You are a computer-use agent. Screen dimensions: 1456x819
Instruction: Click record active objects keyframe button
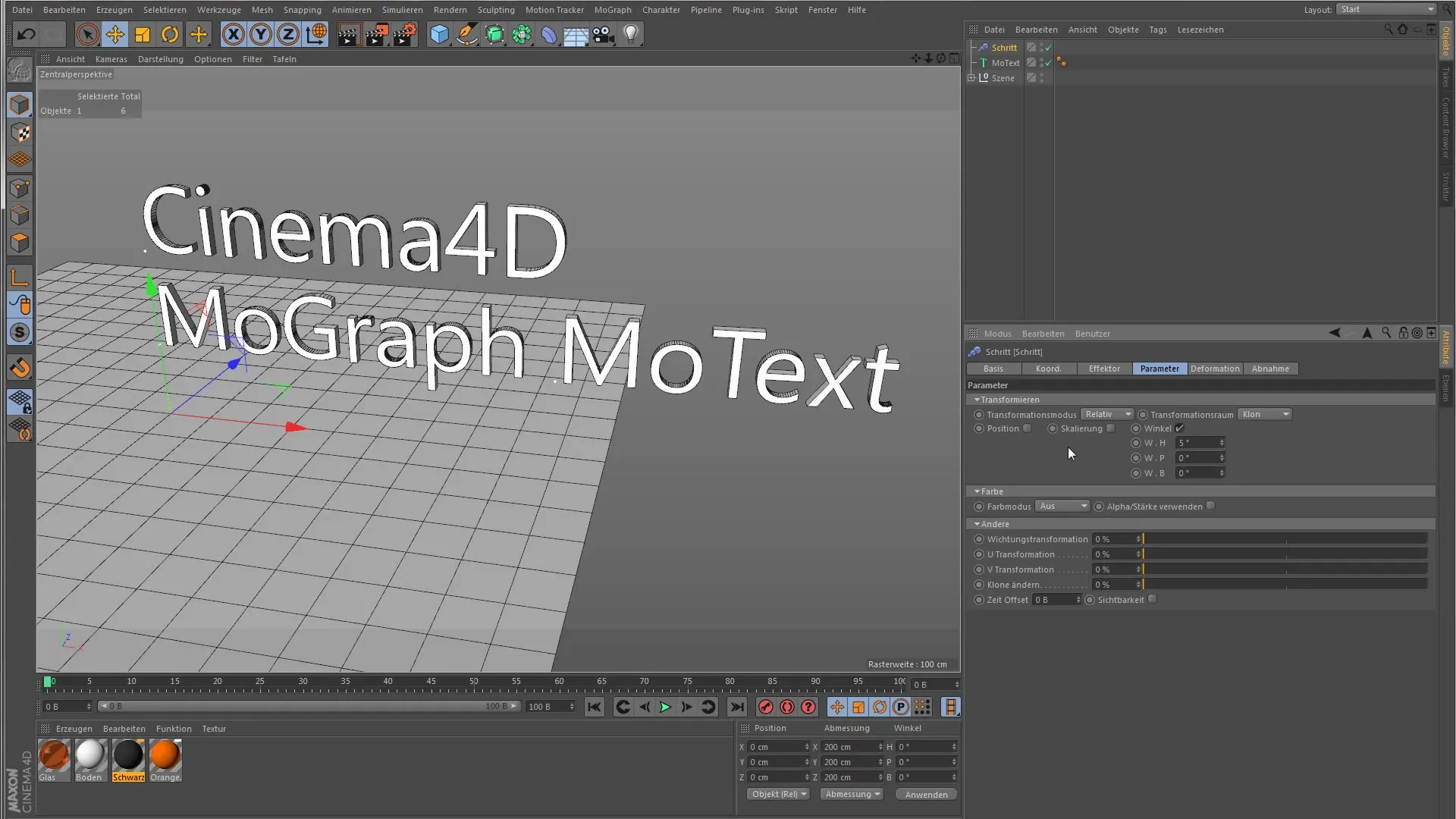pos(766,707)
